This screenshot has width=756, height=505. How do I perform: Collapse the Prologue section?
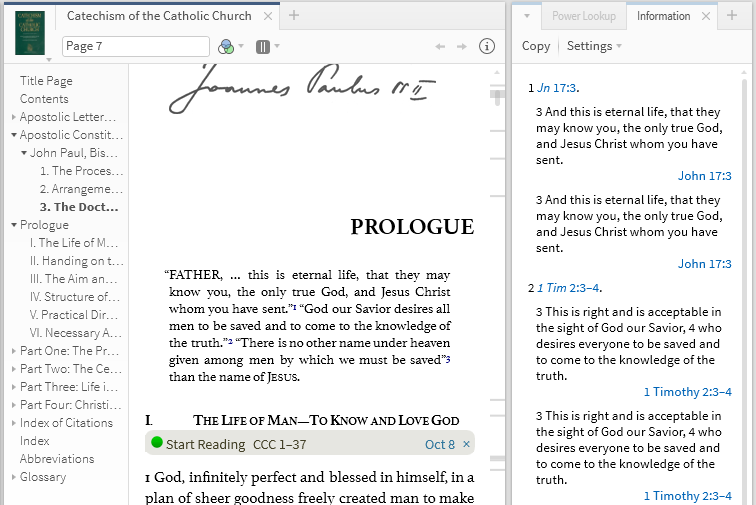14,225
